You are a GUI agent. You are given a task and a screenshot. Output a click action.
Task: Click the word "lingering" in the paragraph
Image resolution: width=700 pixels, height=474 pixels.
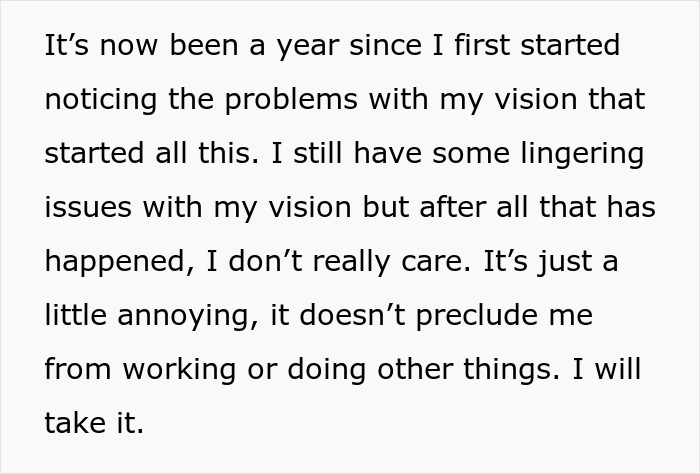pyautogui.click(x=582, y=155)
